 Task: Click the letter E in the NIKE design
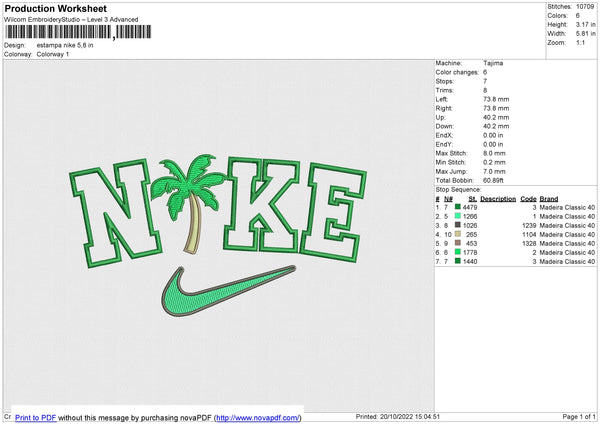(333, 212)
